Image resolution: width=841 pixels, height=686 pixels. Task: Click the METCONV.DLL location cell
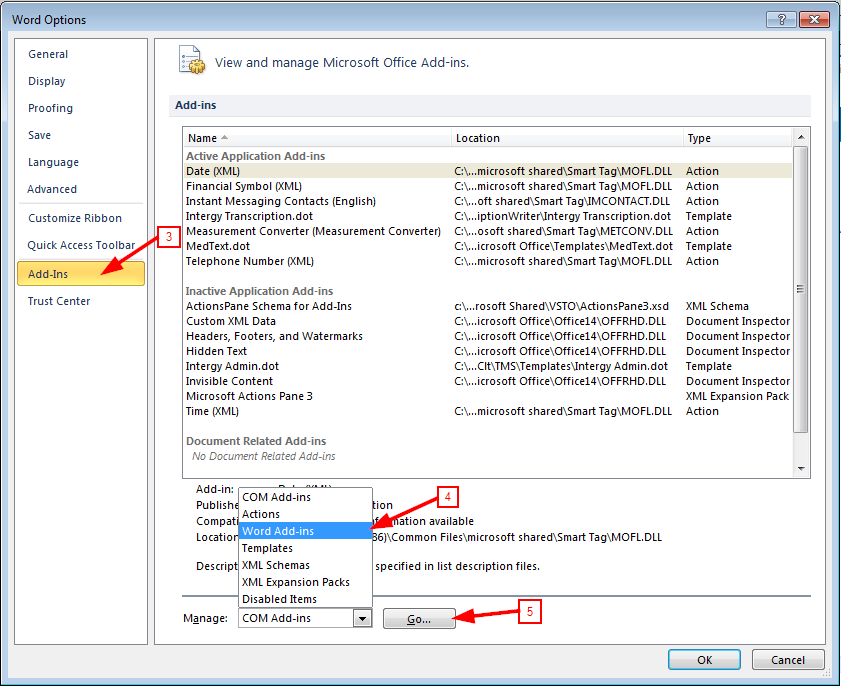[x=563, y=231]
